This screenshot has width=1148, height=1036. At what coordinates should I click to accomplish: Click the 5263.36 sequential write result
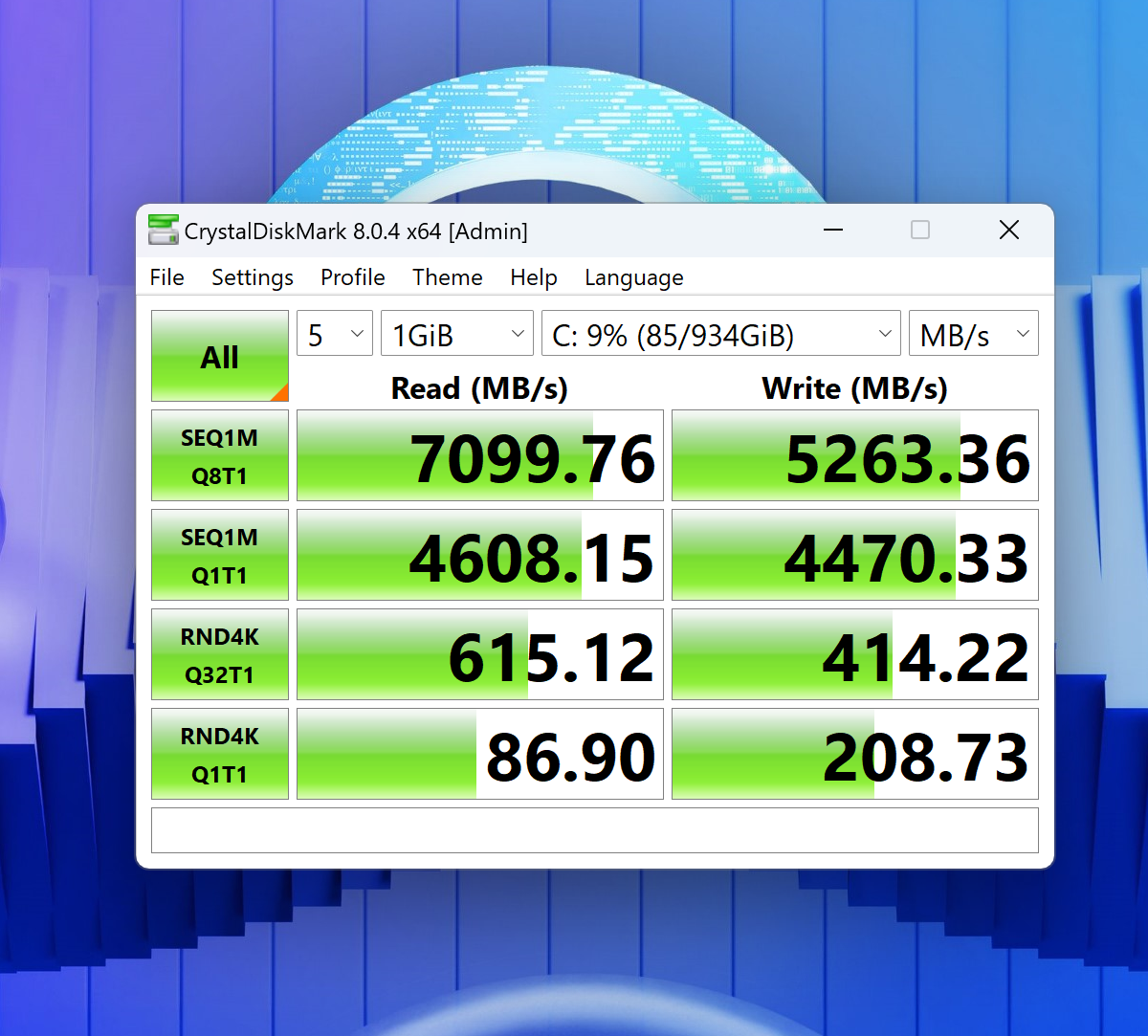coord(855,455)
